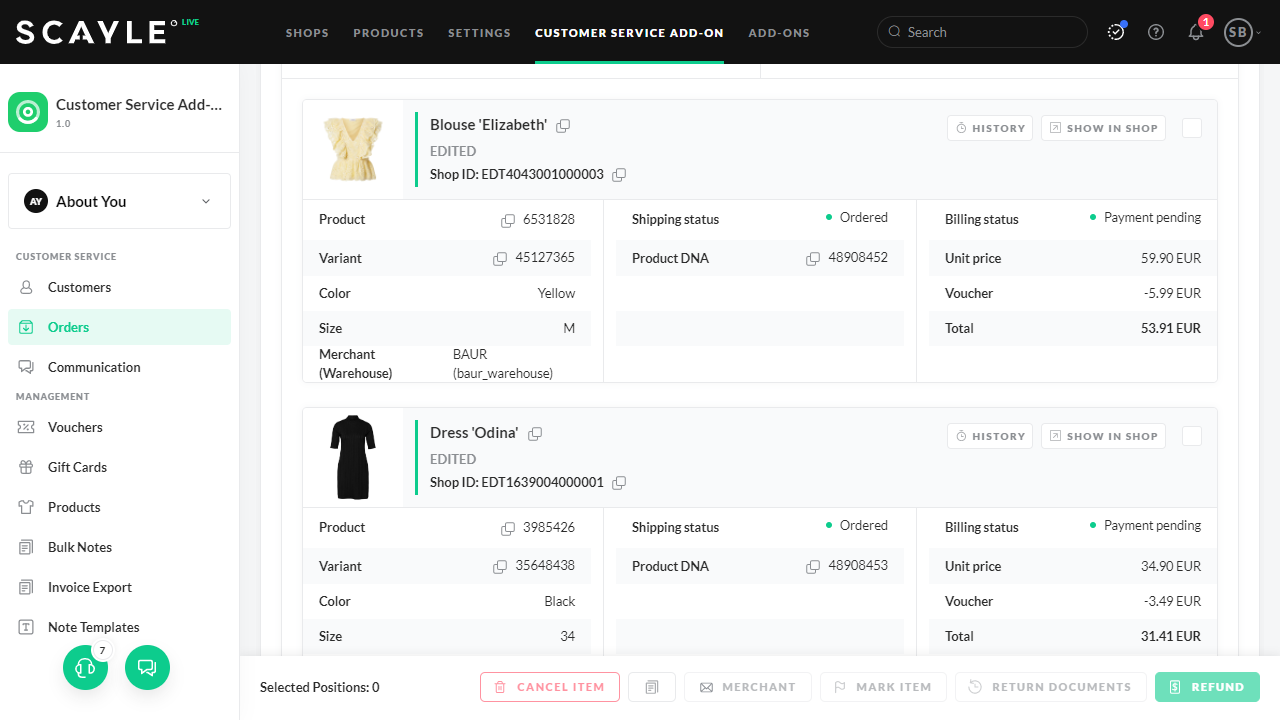The width and height of the screenshot is (1280, 720).
Task: Open the green chat bubble widget
Action: (147, 667)
